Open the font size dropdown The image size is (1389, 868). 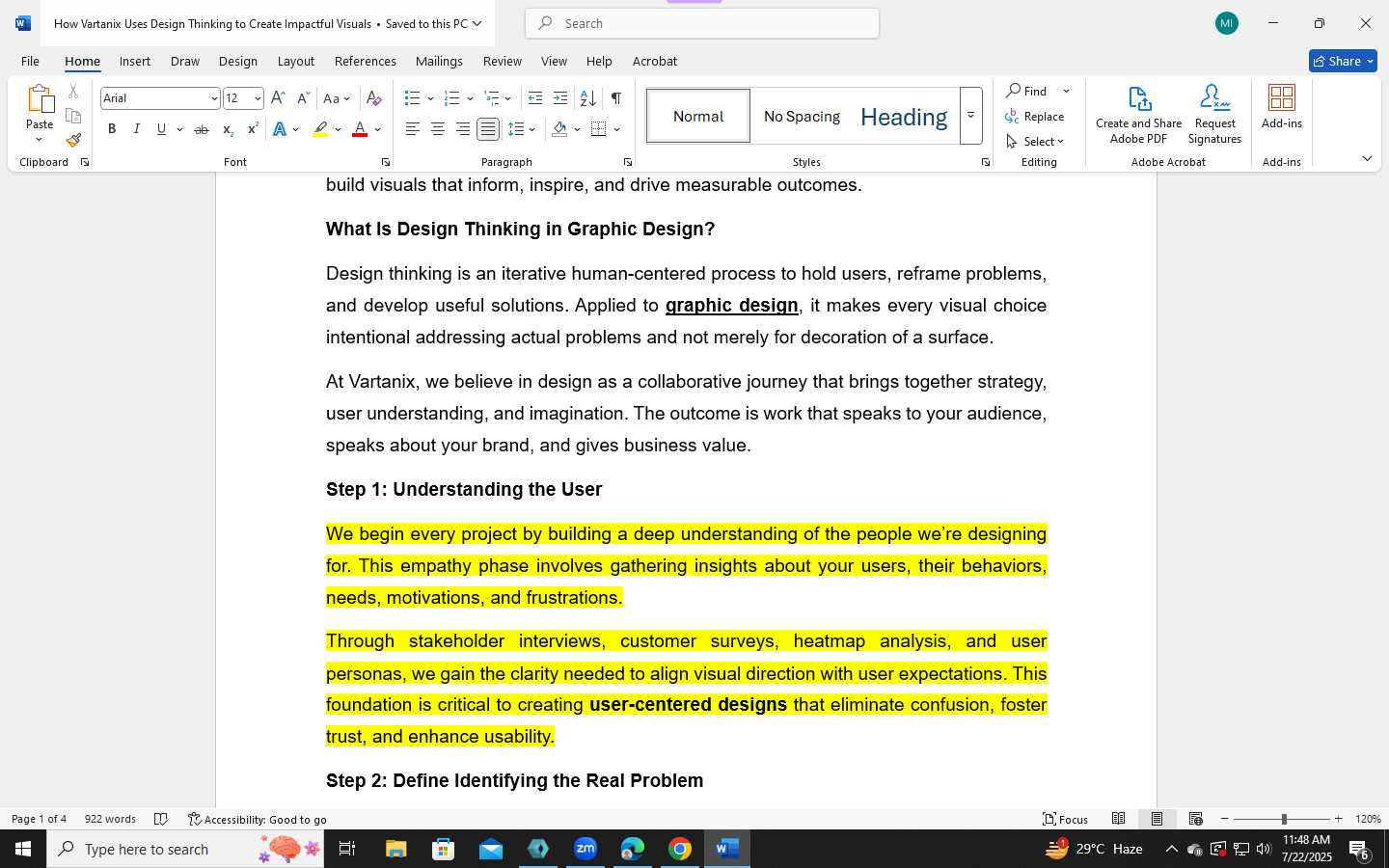pos(258,98)
